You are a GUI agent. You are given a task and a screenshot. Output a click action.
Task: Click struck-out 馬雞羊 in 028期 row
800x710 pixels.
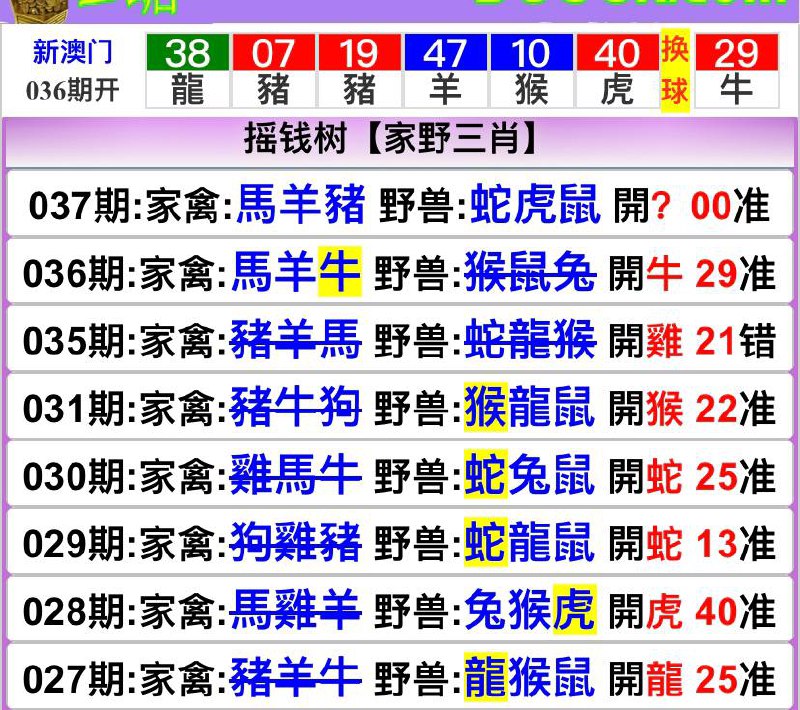(x=296, y=610)
